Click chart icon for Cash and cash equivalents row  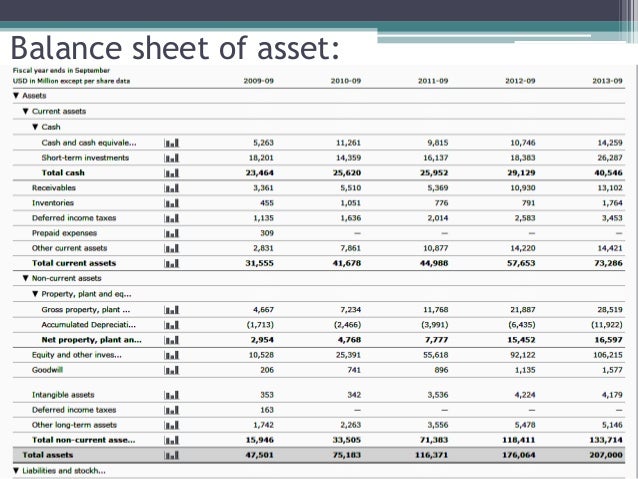point(170,143)
